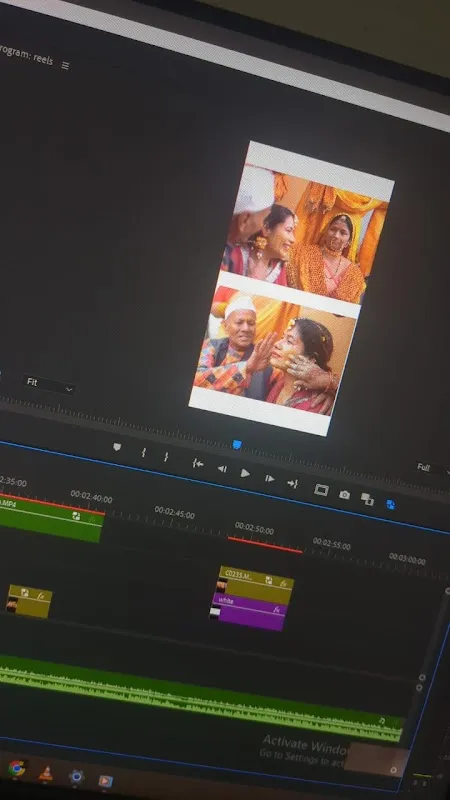Click the Comparison View icon
The height and width of the screenshot is (800, 450).
(x=367, y=499)
